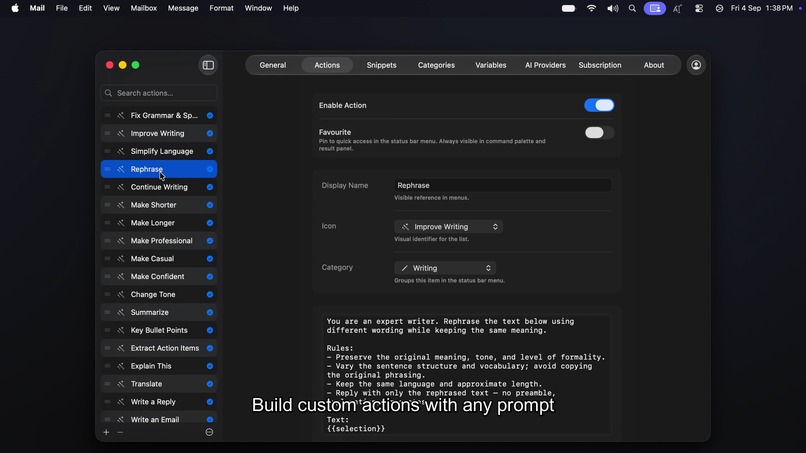Open the more options circle icon
Viewport: 806px width, 453px height.
pyautogui.click(x=209, y=432)
